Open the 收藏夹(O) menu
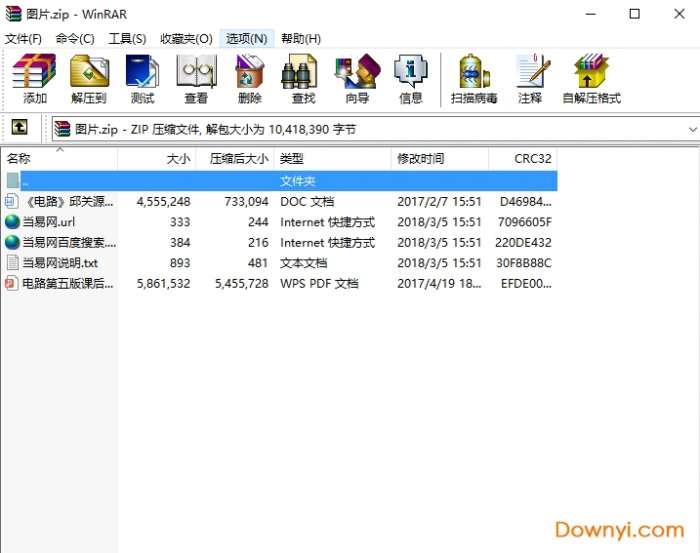The image size is (700, 553). coord(186,39)
